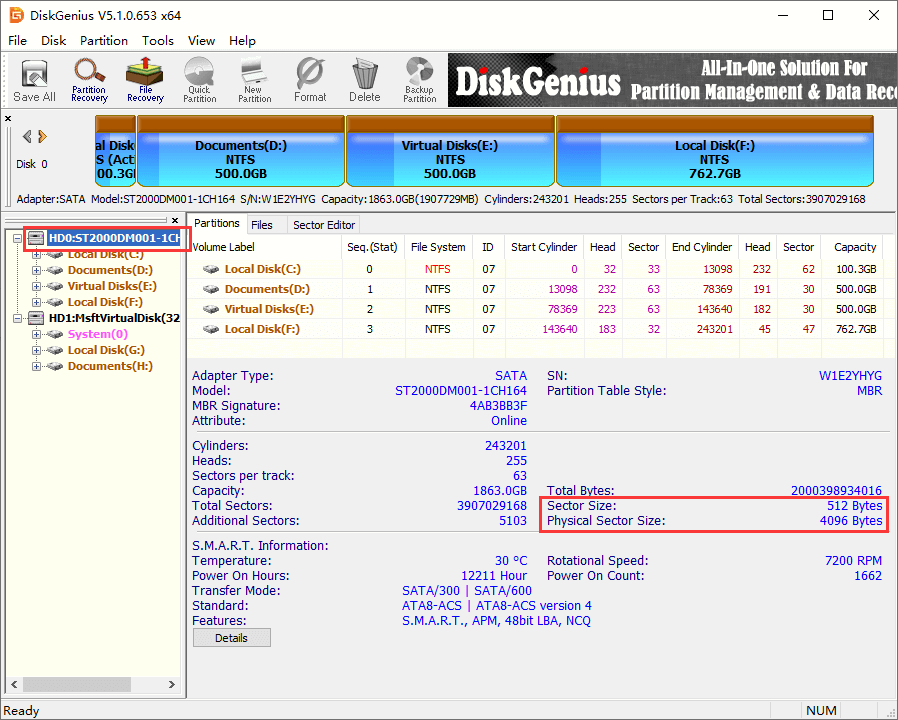Switch to the Files tab
The width and height of the screenshot is (898, 720).
coord(262,225)
